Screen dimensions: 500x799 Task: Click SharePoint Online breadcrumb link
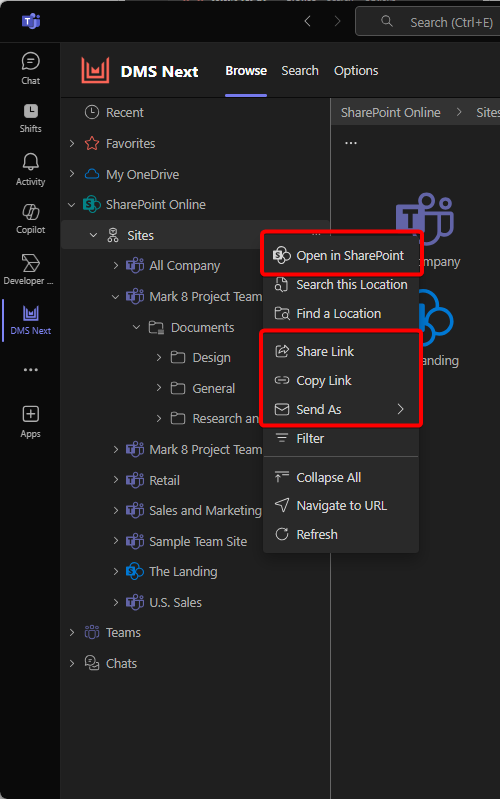click(x=390, y=112)
